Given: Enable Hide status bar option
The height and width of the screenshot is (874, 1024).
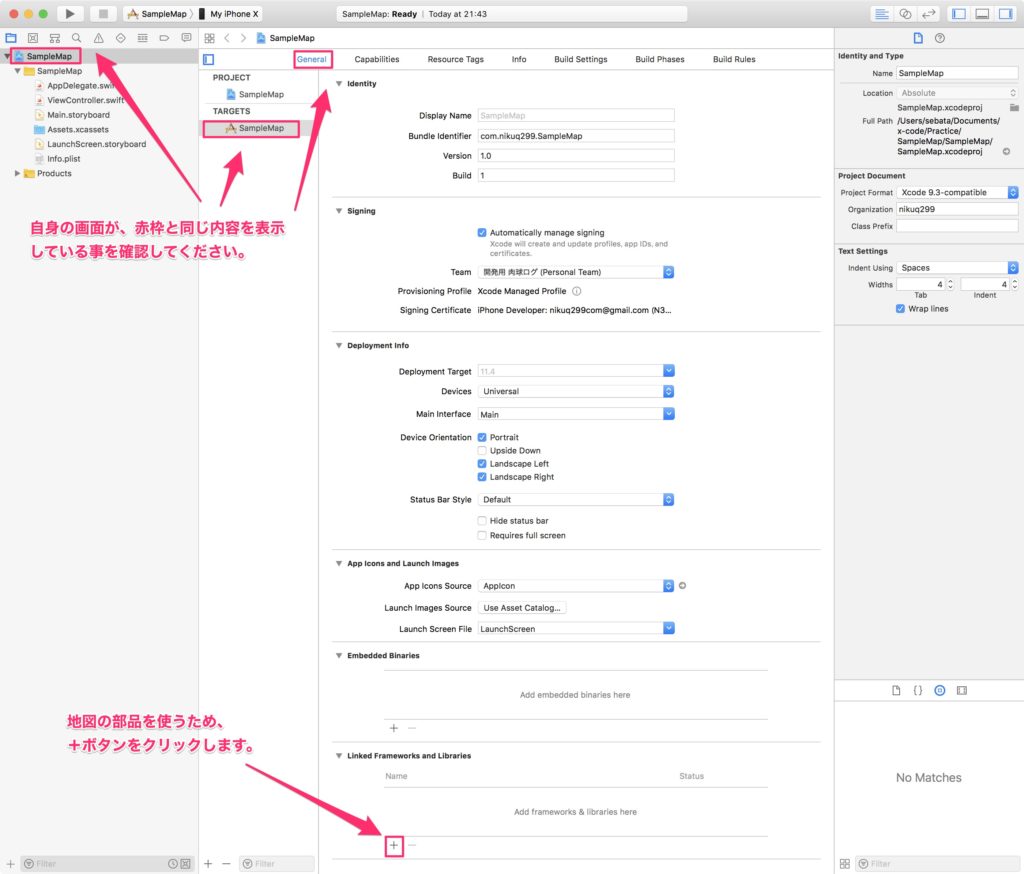Looking at the screenshot, I should pos(482,521).
